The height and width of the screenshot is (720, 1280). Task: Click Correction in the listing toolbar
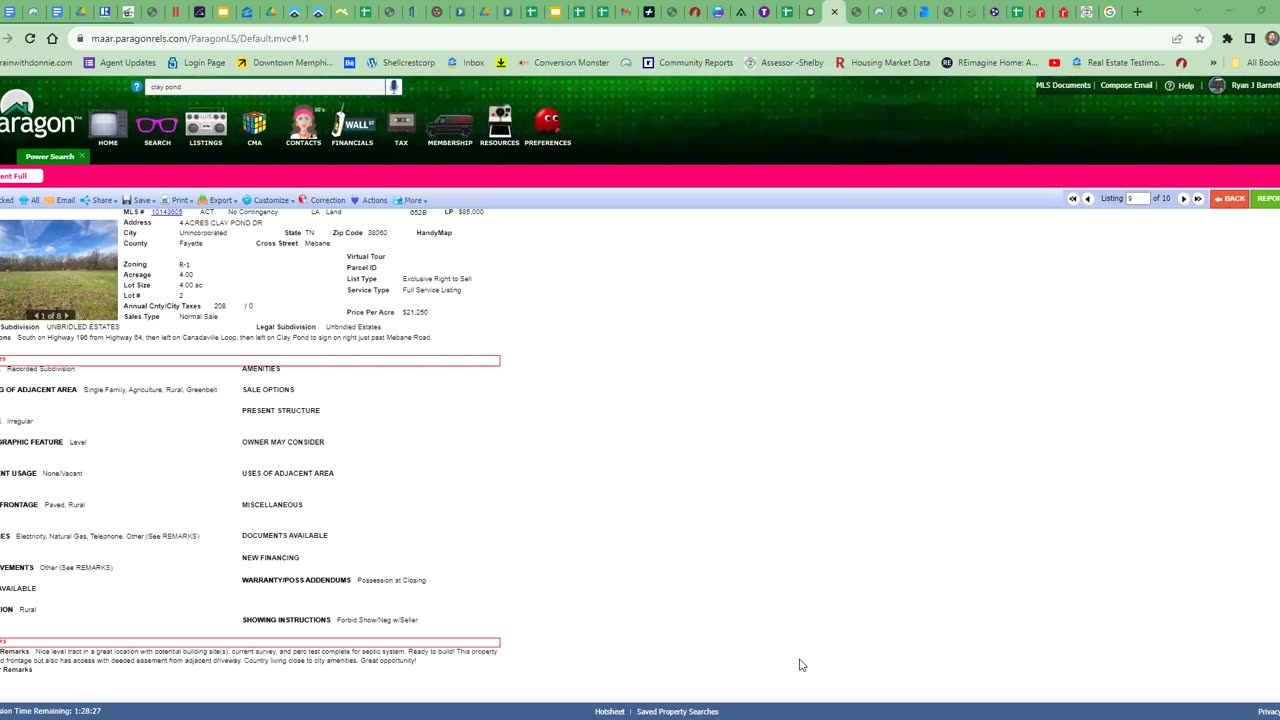[x=322, y=200]
